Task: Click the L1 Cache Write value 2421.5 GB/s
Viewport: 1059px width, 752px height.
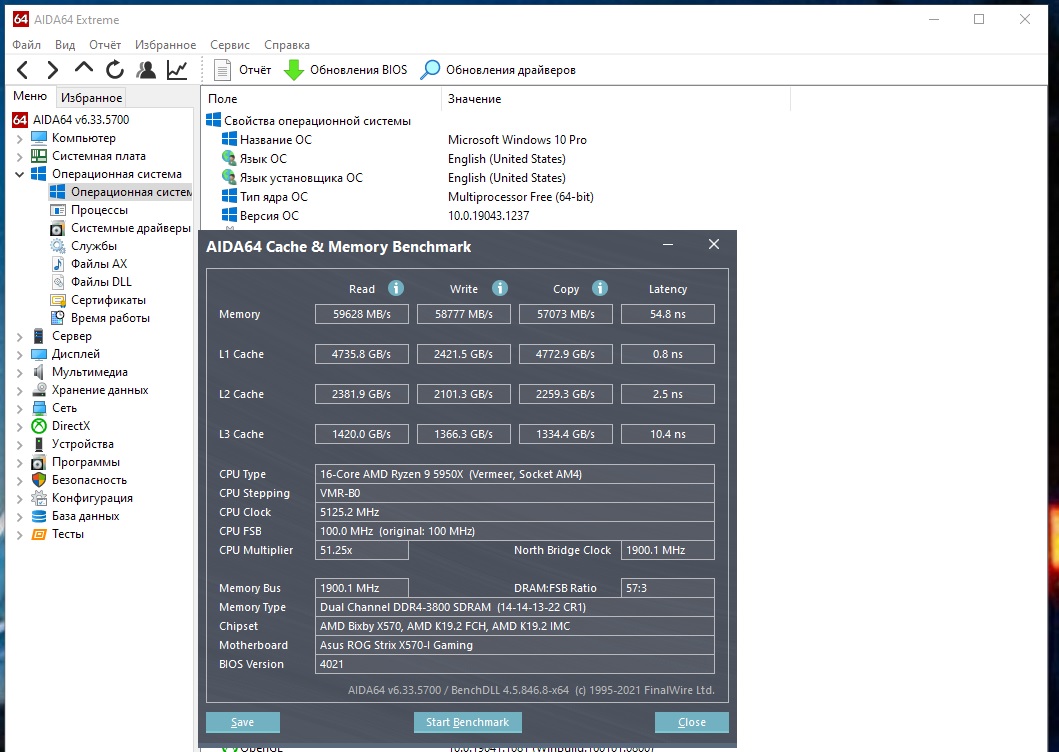Action: point(463,354)
